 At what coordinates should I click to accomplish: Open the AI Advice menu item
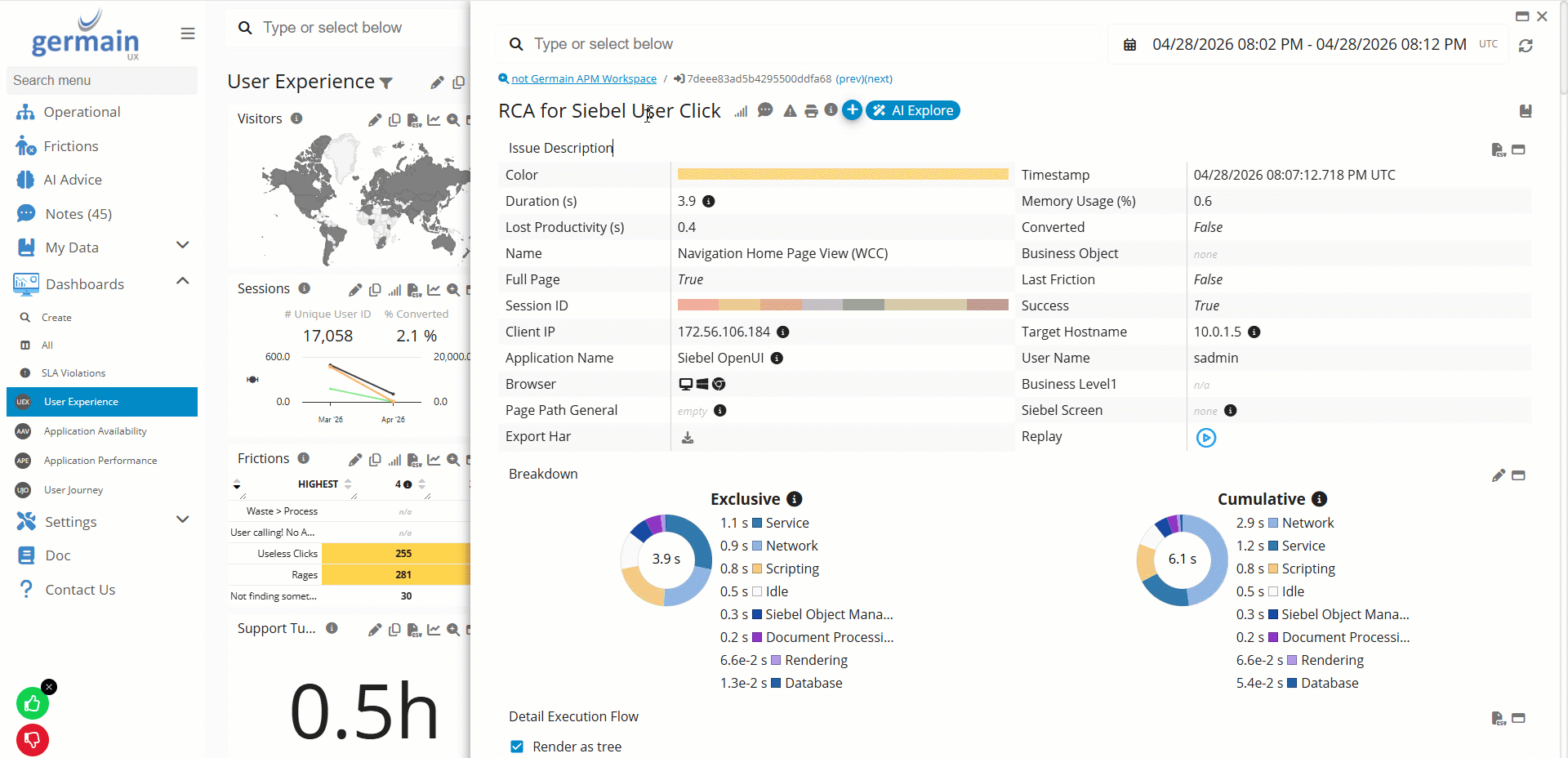point(73,180)
